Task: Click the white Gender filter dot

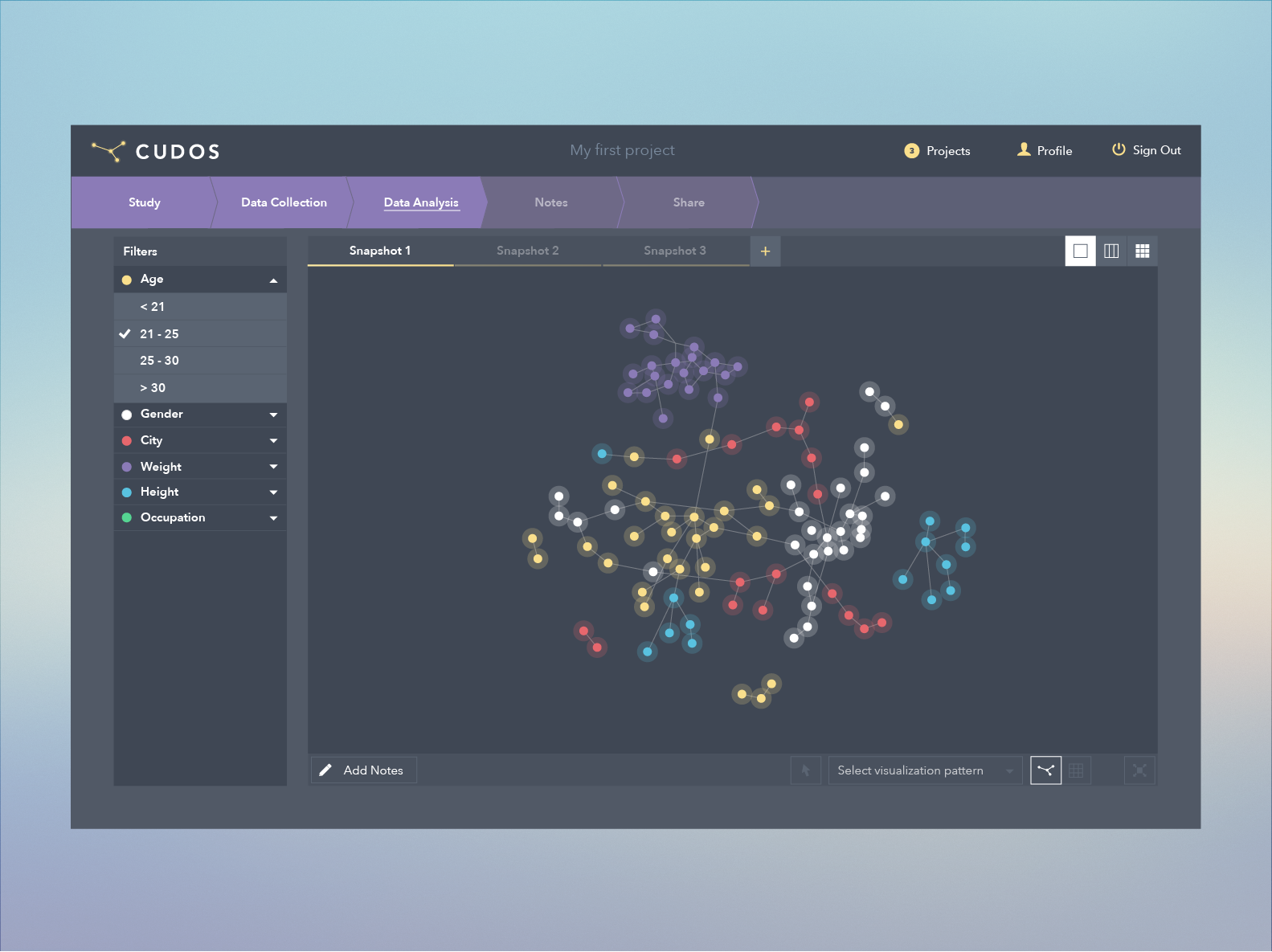Action: pyautogui.click(x=126, y=415)
